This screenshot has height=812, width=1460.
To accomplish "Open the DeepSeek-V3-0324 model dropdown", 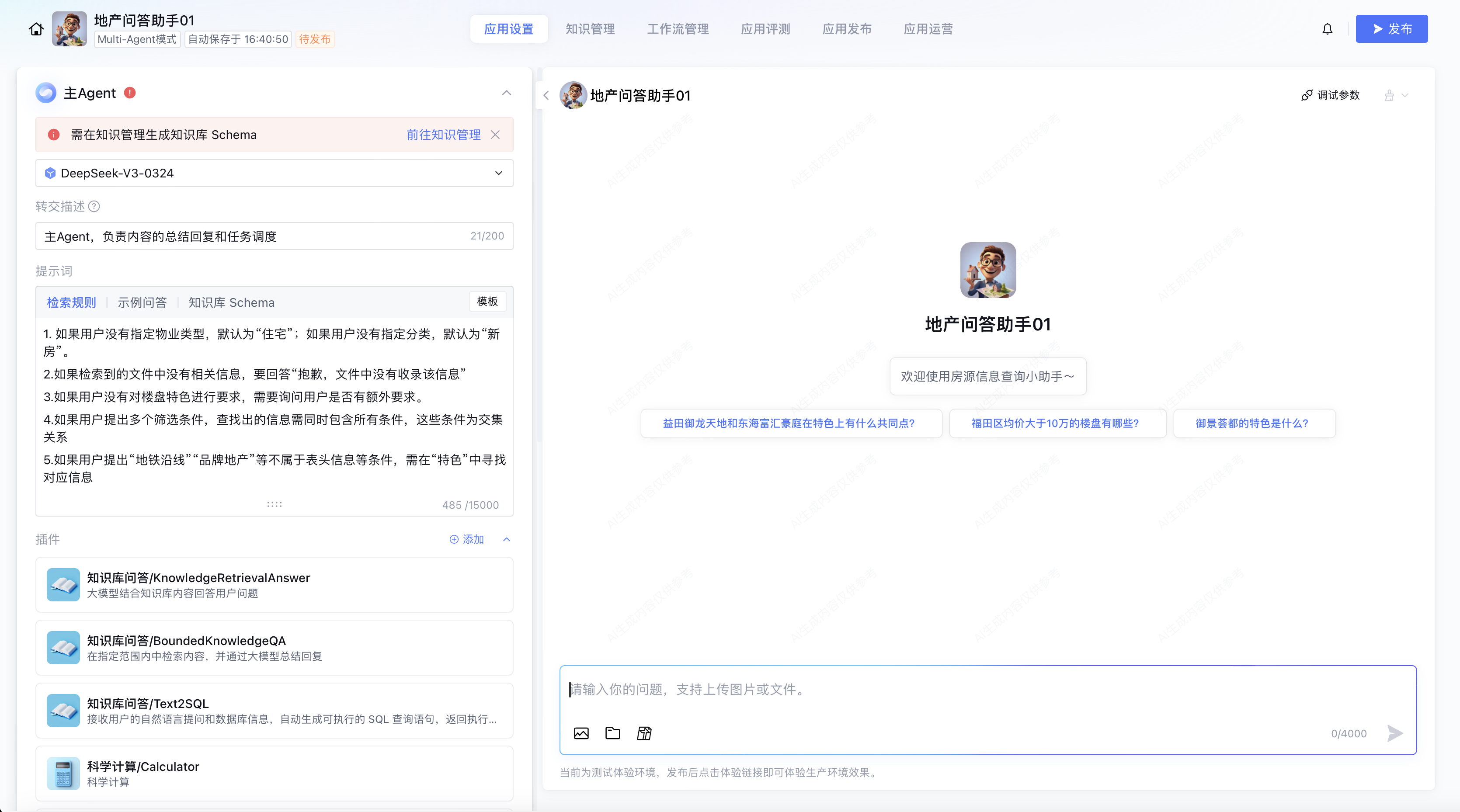I will pos(275,173).
